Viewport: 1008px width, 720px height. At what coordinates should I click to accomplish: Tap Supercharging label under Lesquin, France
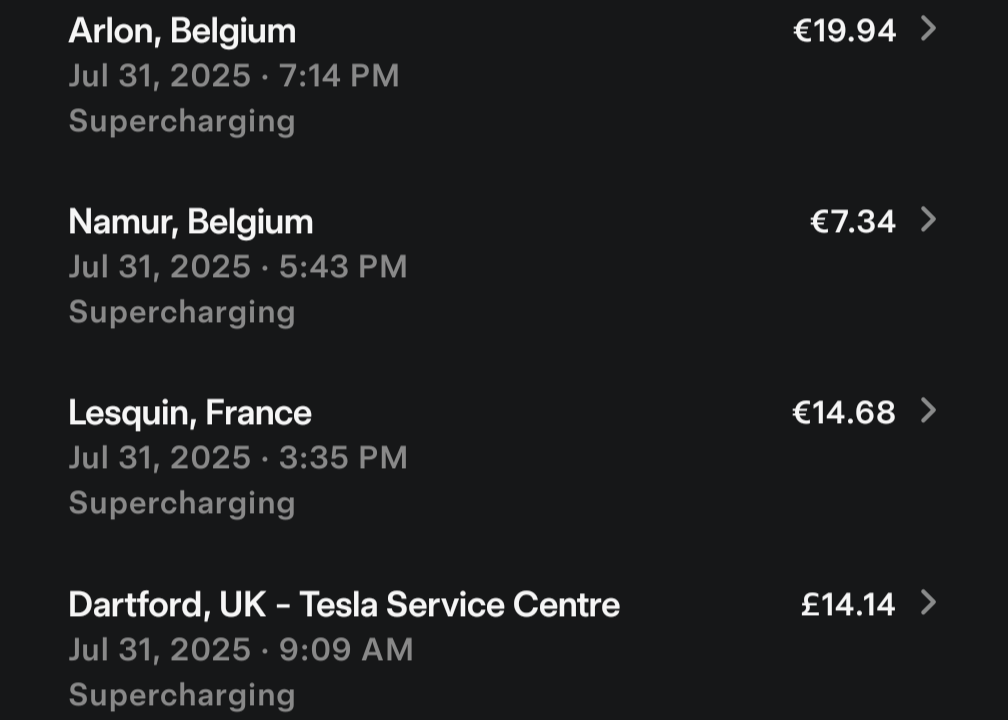click(182, 503)
